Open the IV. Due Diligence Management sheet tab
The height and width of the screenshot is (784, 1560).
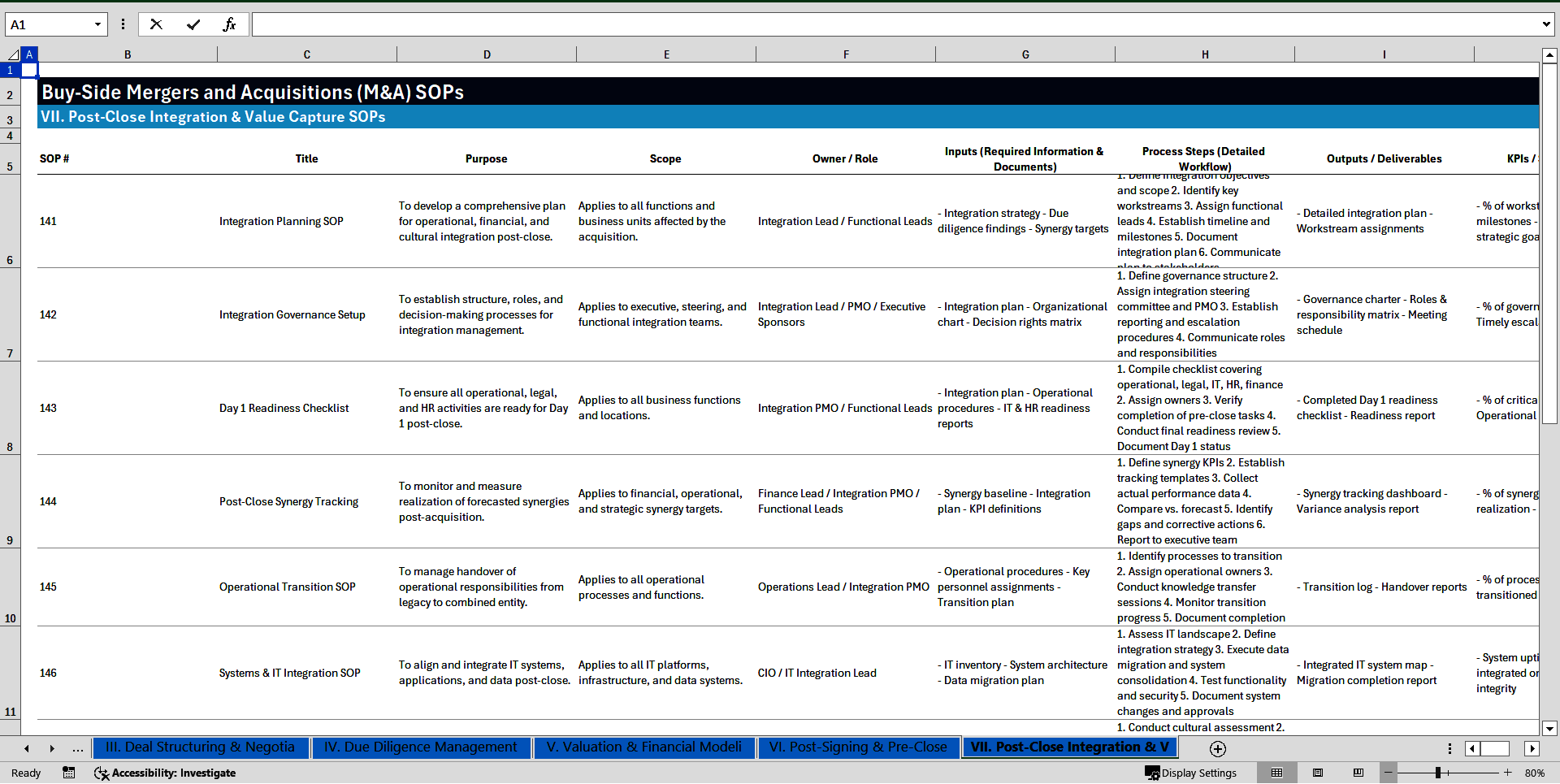click(420, 747)
